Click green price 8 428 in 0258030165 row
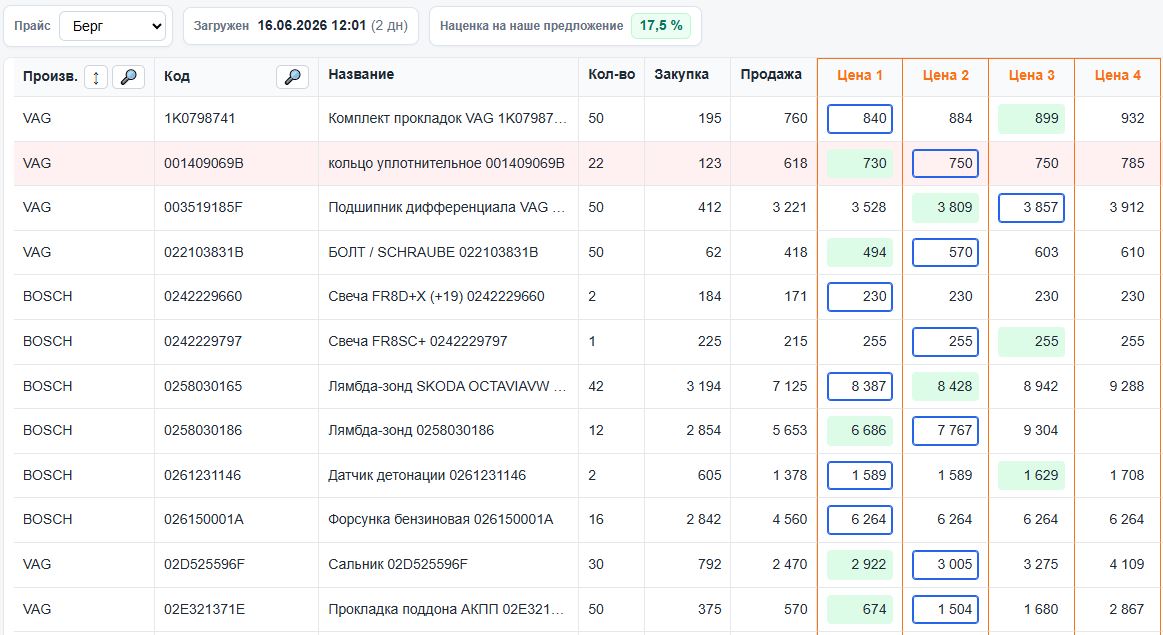This screenshot has width=1163, height=635. [946, 386]
